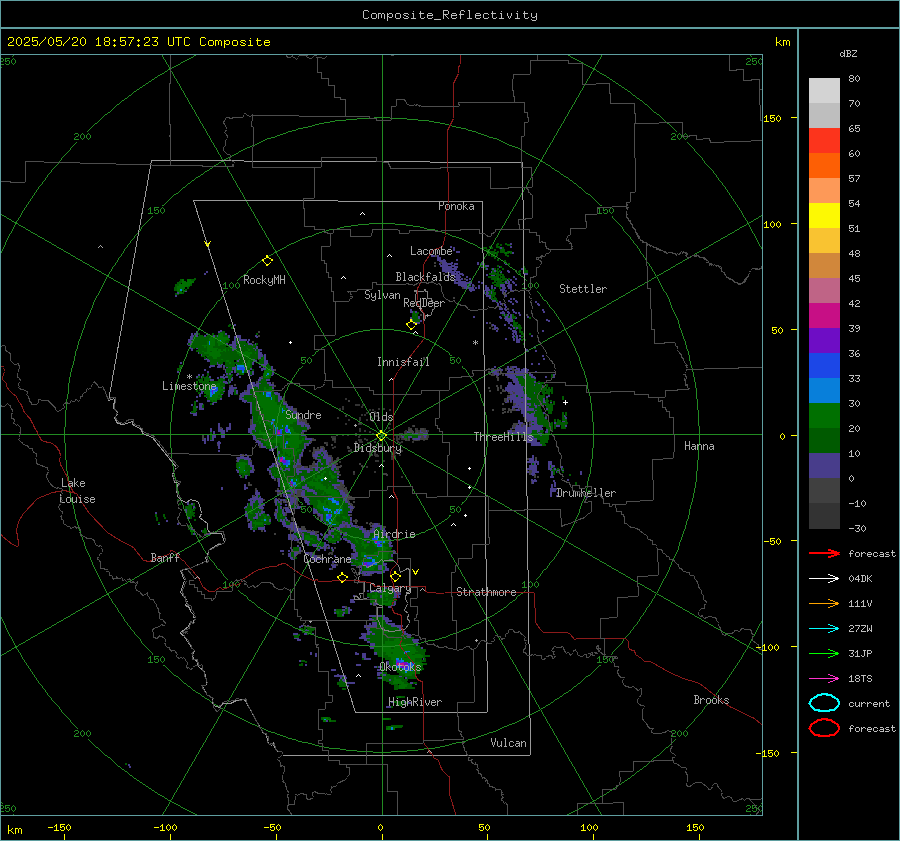Screen dimensions: 900x841
Task: Click the Innisfail city label
Action: (403, 362)
